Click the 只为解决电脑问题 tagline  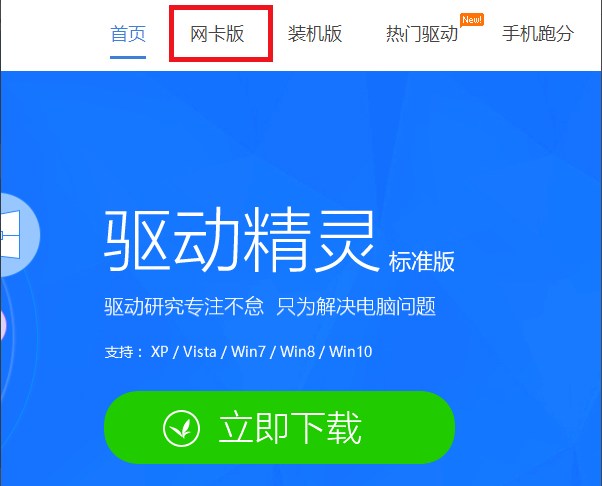coord(356,306)
